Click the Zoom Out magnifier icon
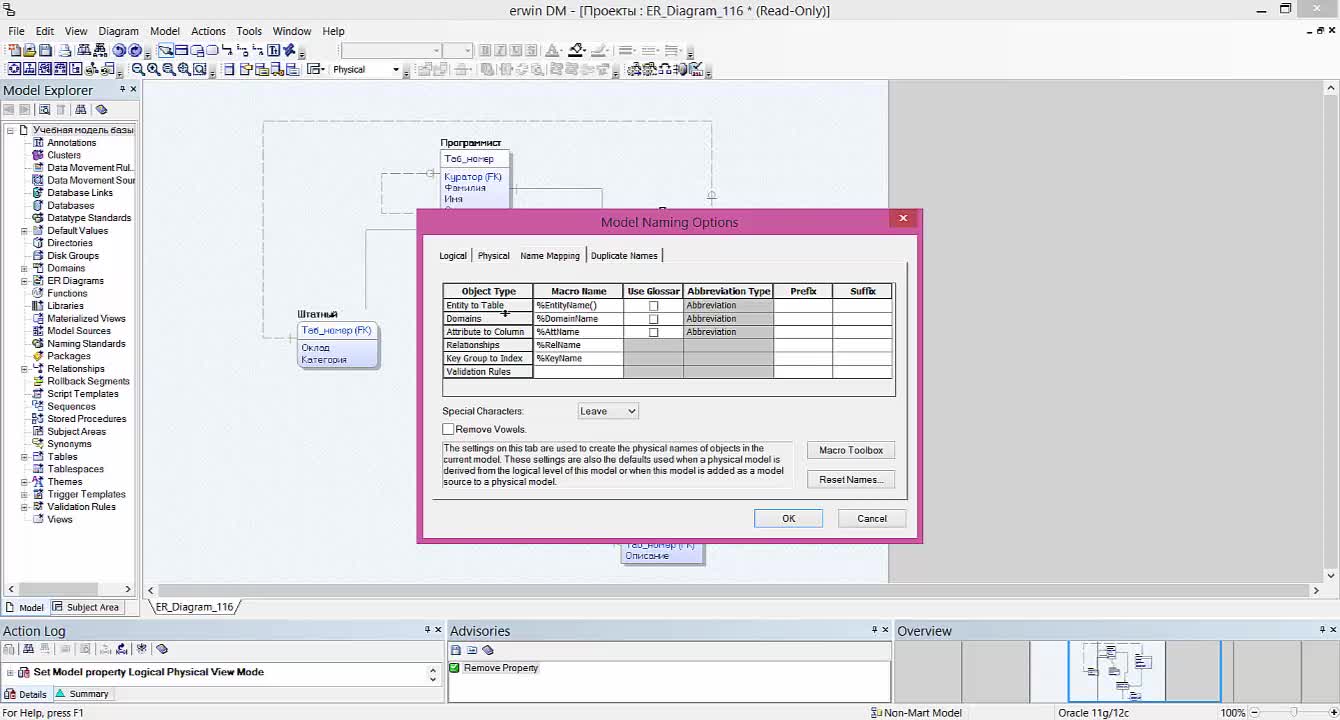 pos(138,69)
